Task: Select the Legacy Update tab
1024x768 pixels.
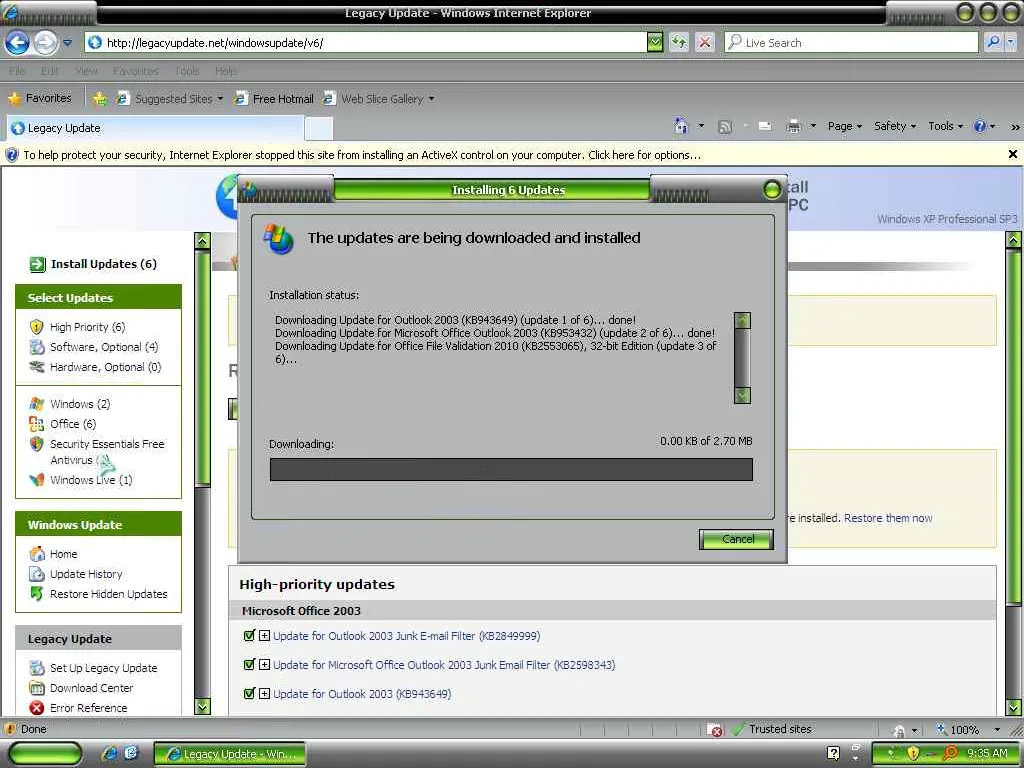Action: (x=155, y=128)
